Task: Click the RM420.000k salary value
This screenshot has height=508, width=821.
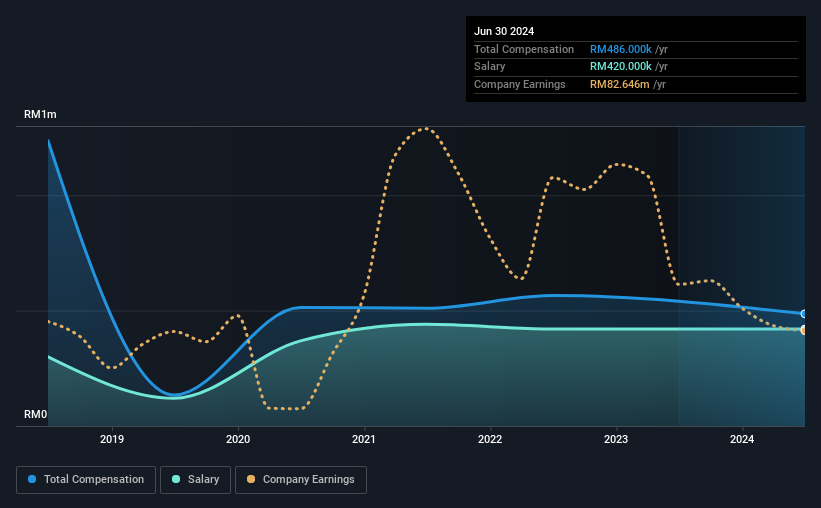Action: (x=621, y=67)
